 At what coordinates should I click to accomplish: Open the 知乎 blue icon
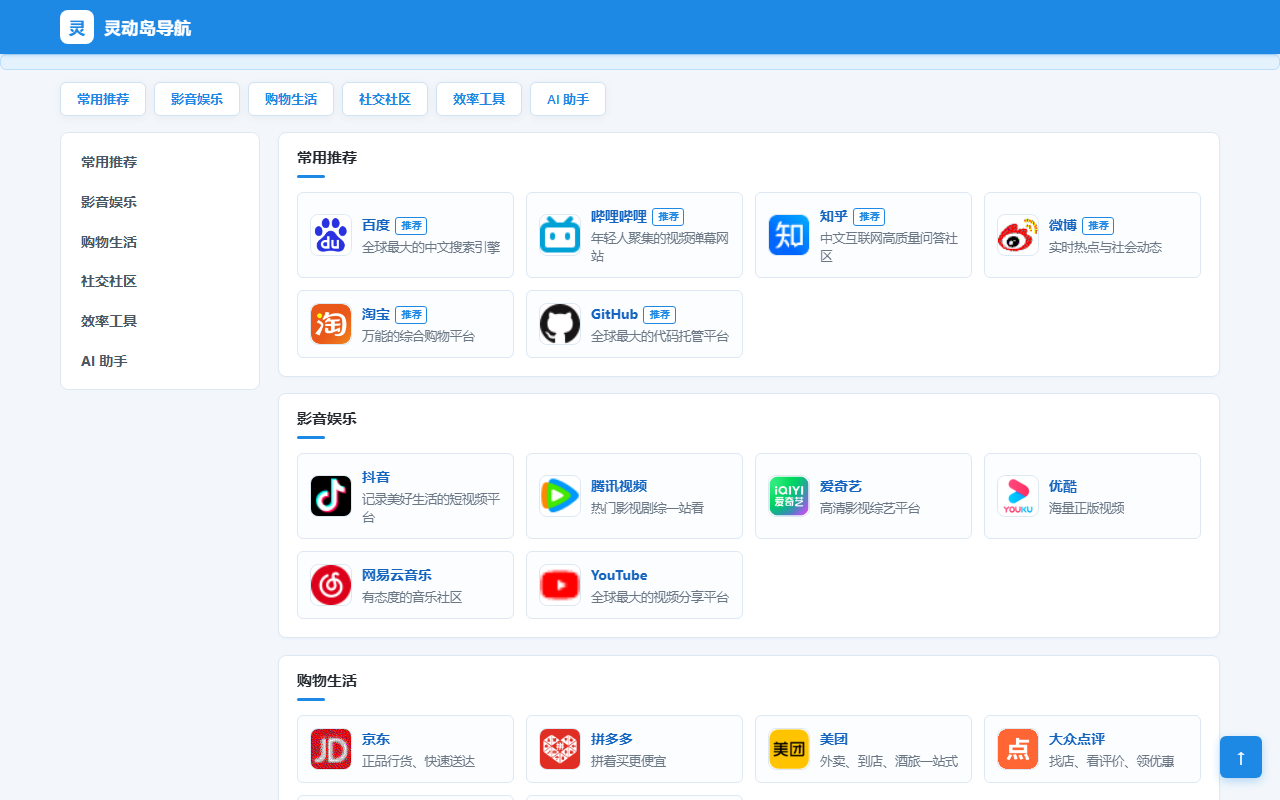pyautogui.click(x=789, y=235)
